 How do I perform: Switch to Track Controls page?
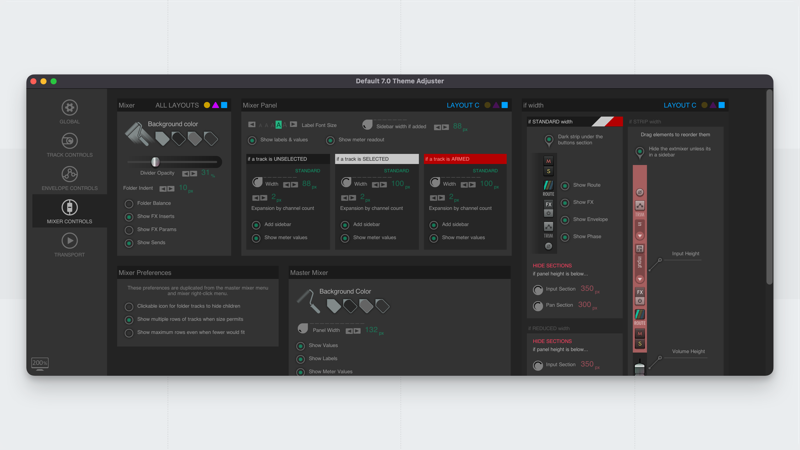(69, 145)
